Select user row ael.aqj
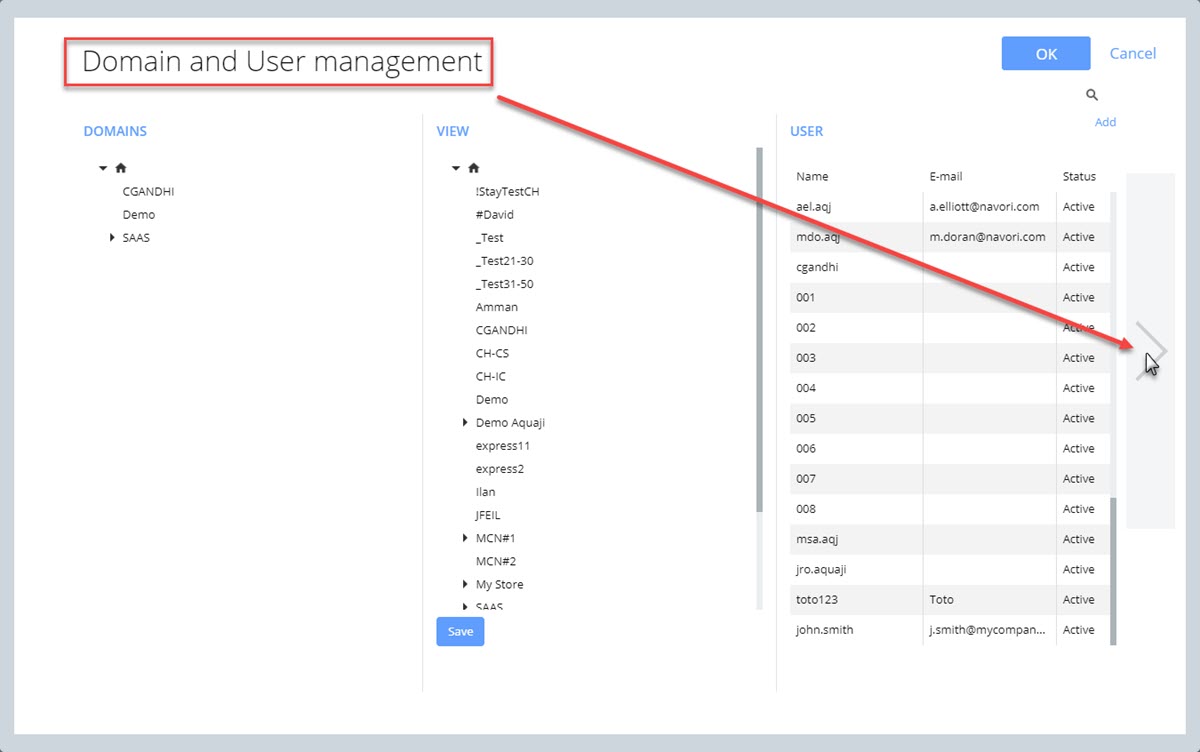The image size is (1200, 752). pos(949,207)
